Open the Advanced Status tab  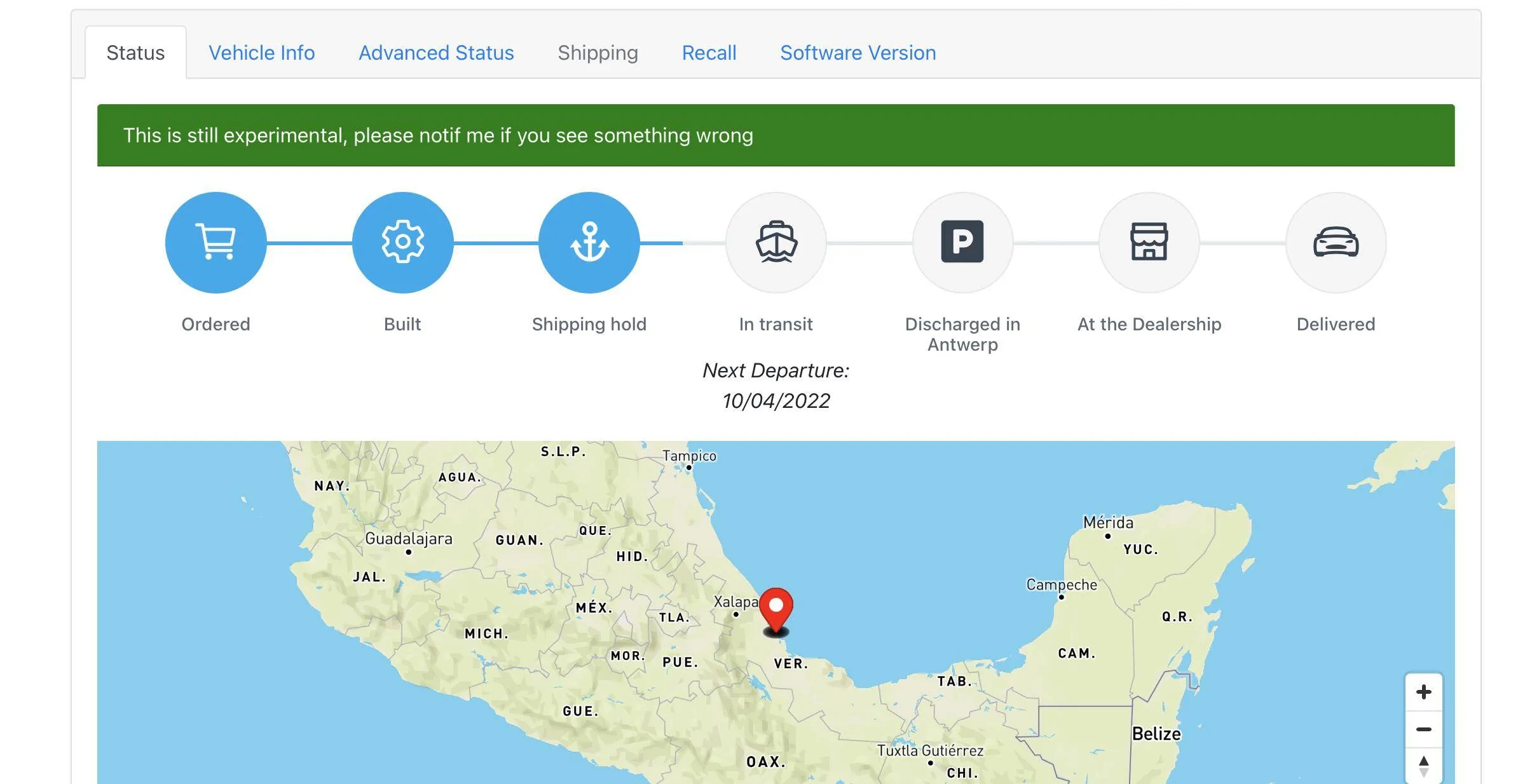pyautogui.click(x=436, y=53)
